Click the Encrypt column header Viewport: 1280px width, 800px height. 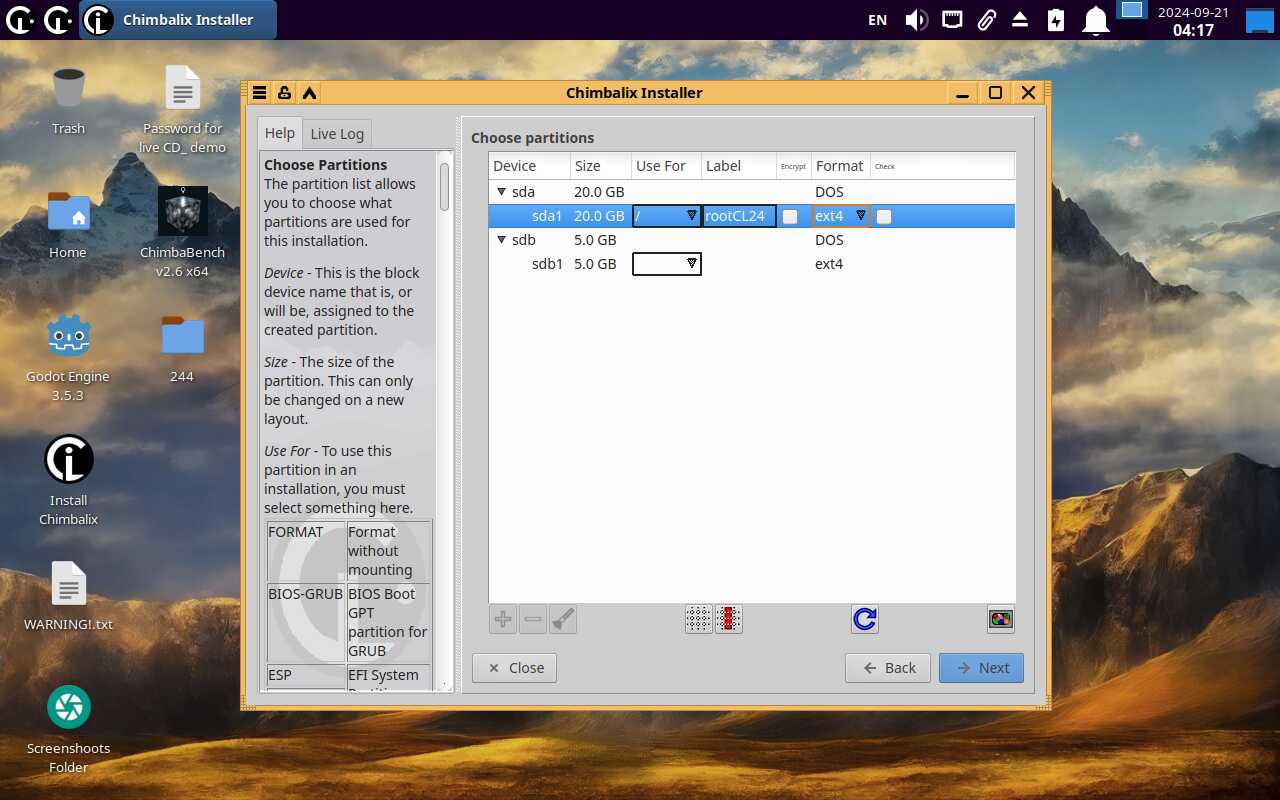[794, 166]
